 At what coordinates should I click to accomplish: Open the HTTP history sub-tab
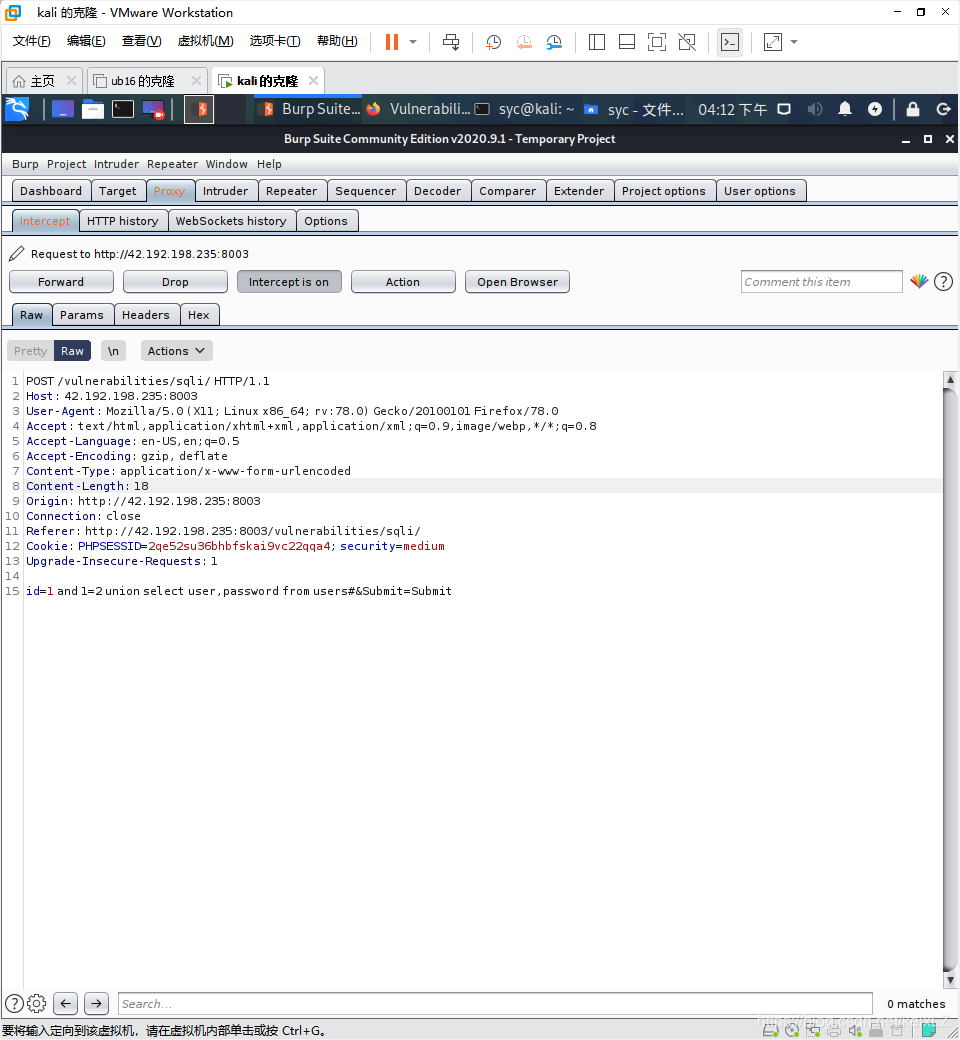[x=123, y=221]
